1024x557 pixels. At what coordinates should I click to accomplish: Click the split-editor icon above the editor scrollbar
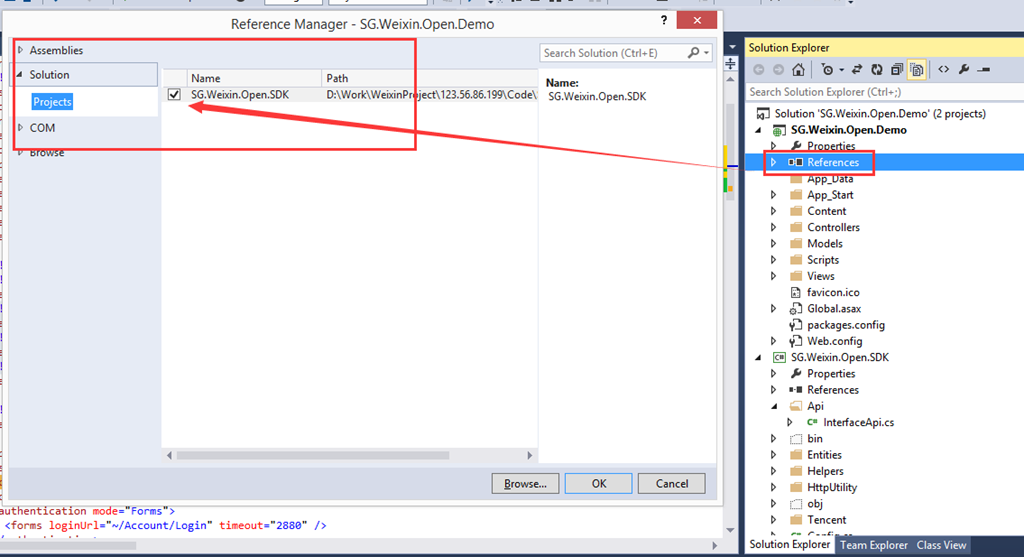click(x=731, y=63)
